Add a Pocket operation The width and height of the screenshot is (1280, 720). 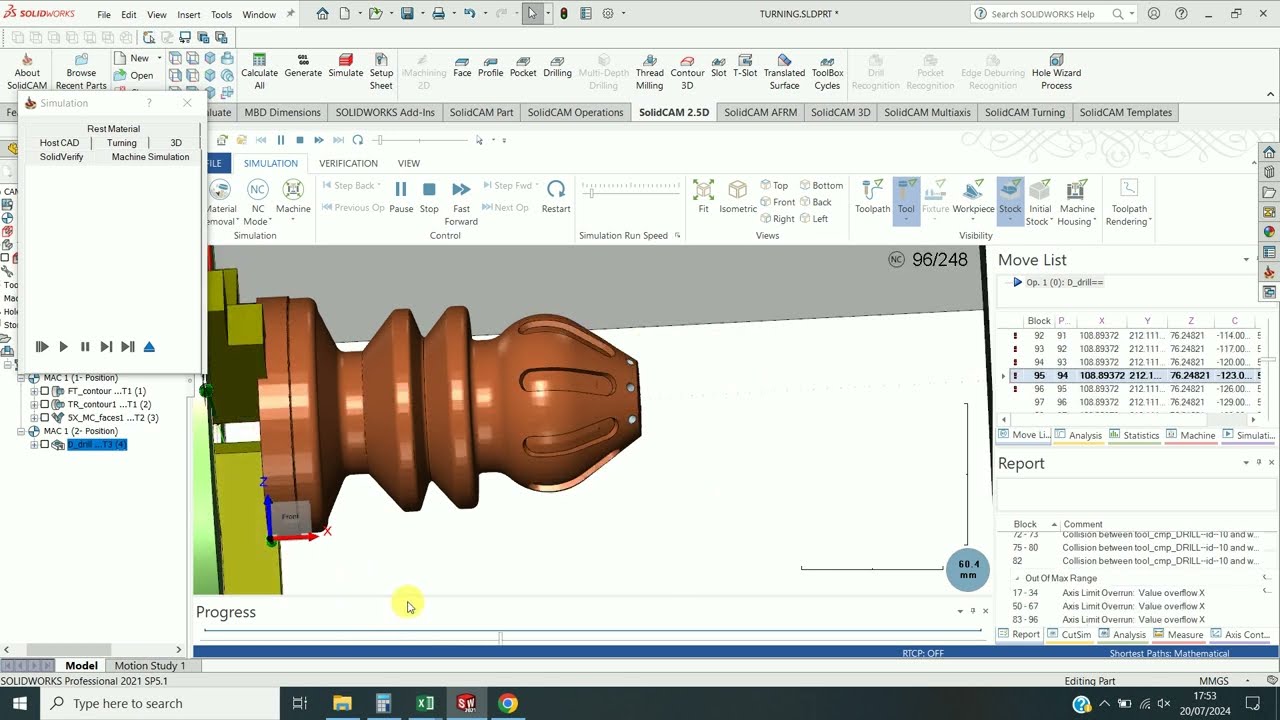[523, 66]
